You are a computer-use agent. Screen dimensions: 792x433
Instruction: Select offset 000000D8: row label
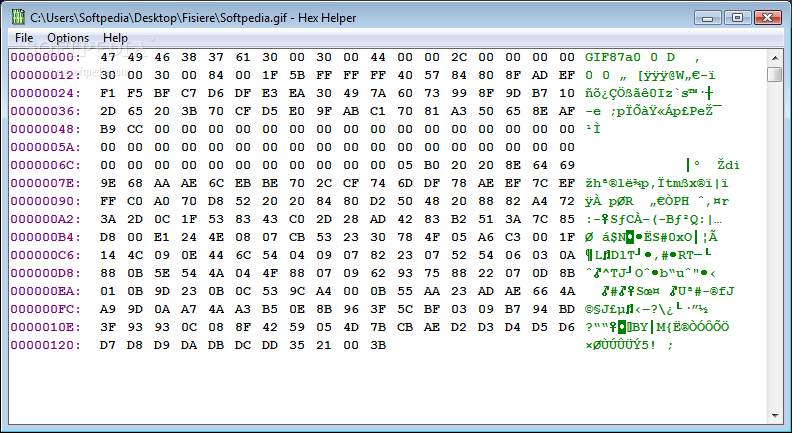click(x=45, y=273)
